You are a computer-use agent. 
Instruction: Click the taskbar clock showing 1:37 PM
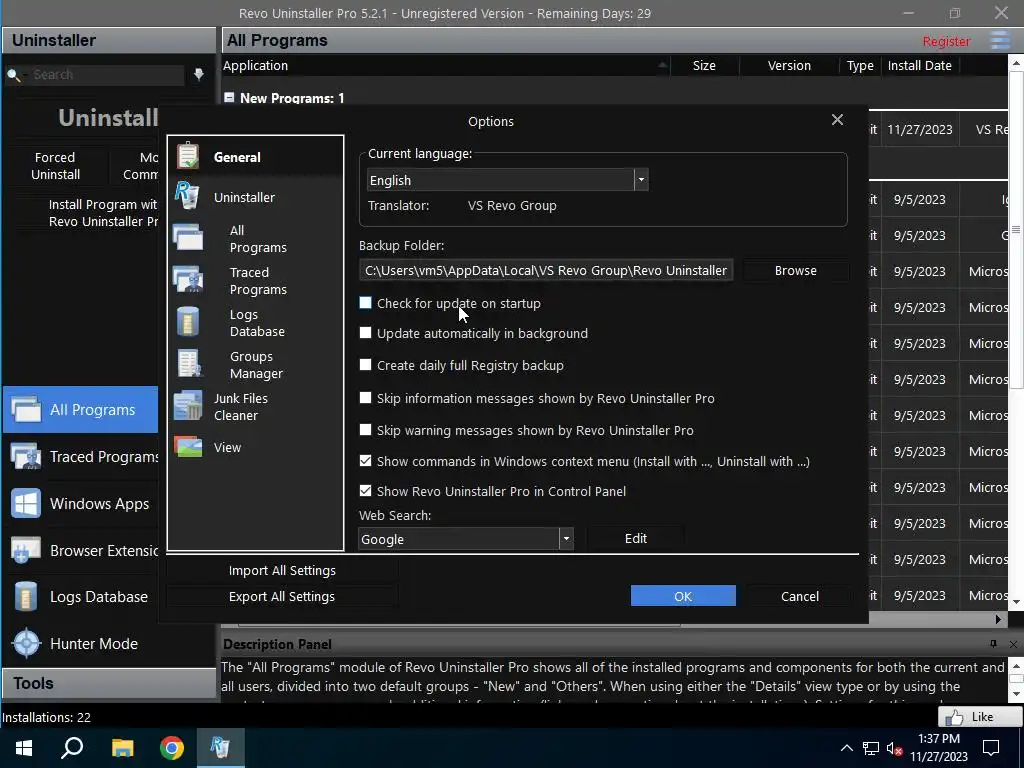click(938, 748)
